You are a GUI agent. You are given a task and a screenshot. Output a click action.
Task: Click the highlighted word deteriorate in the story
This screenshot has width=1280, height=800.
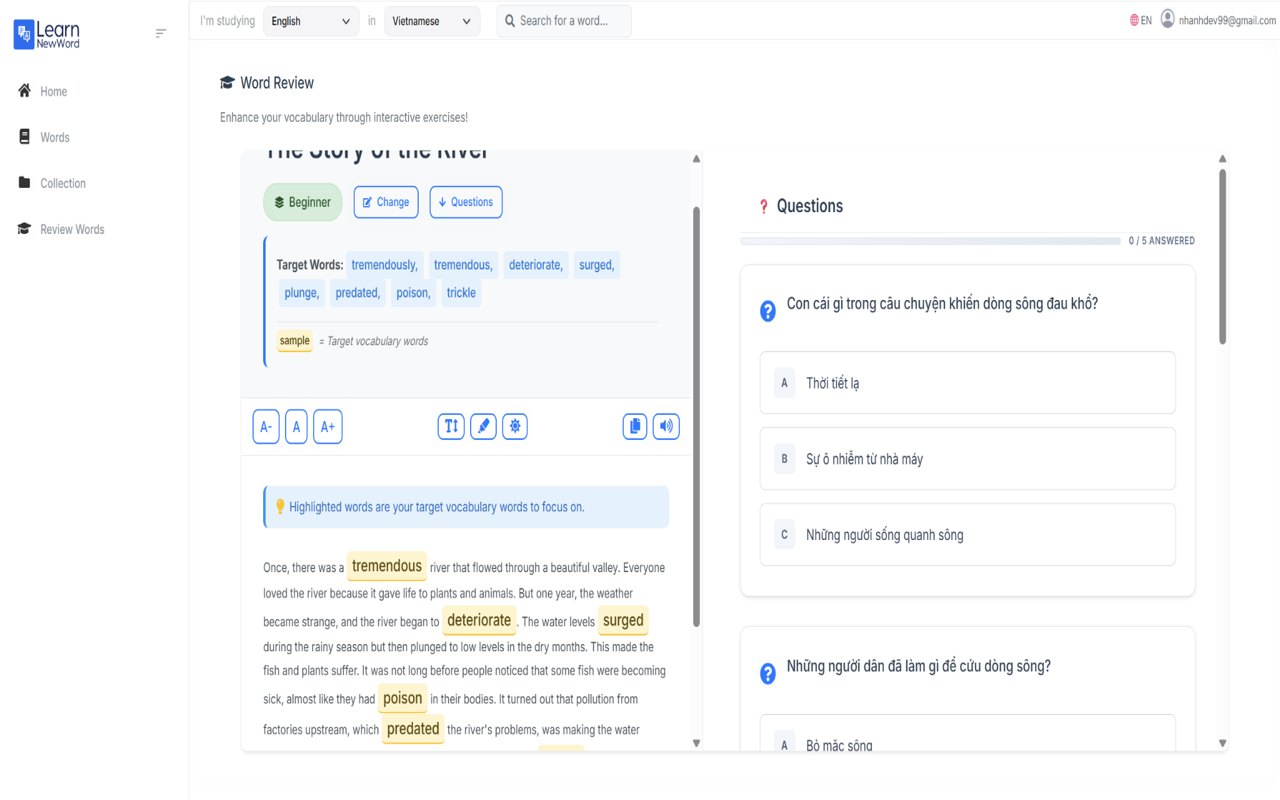click(479, 620)
